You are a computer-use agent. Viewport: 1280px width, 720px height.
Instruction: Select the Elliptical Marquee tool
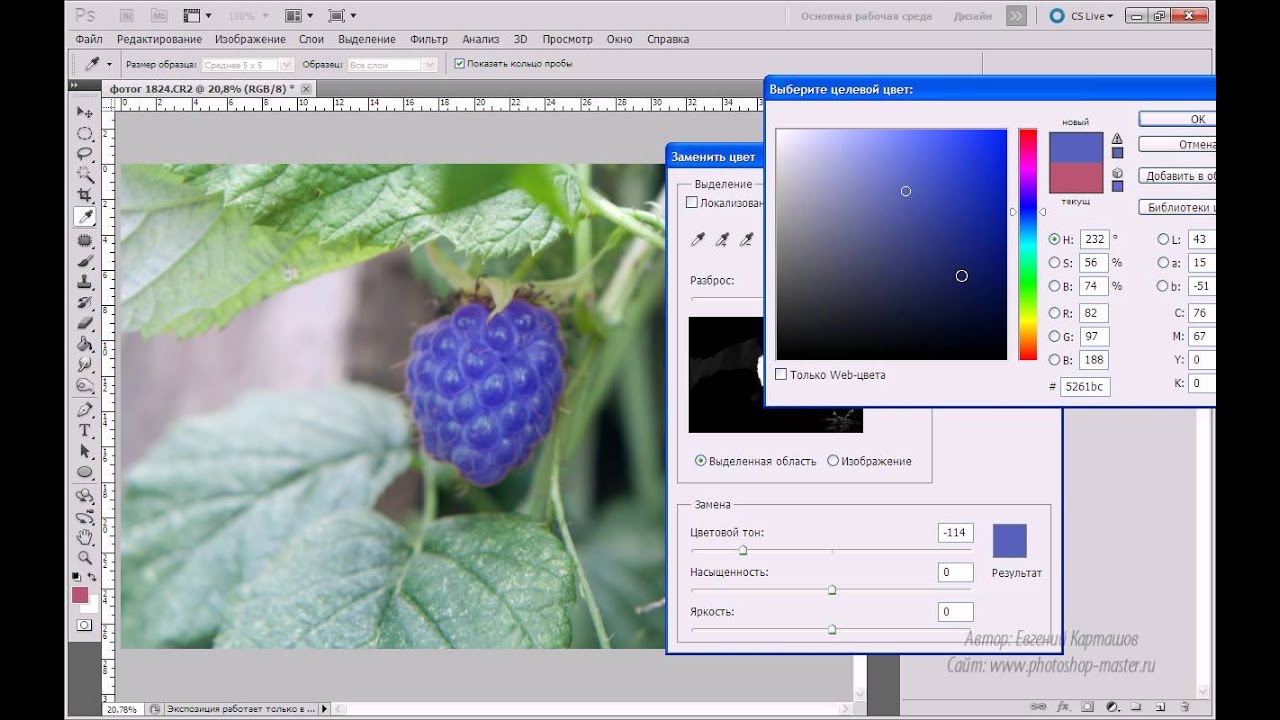click(x=85, y=134)
